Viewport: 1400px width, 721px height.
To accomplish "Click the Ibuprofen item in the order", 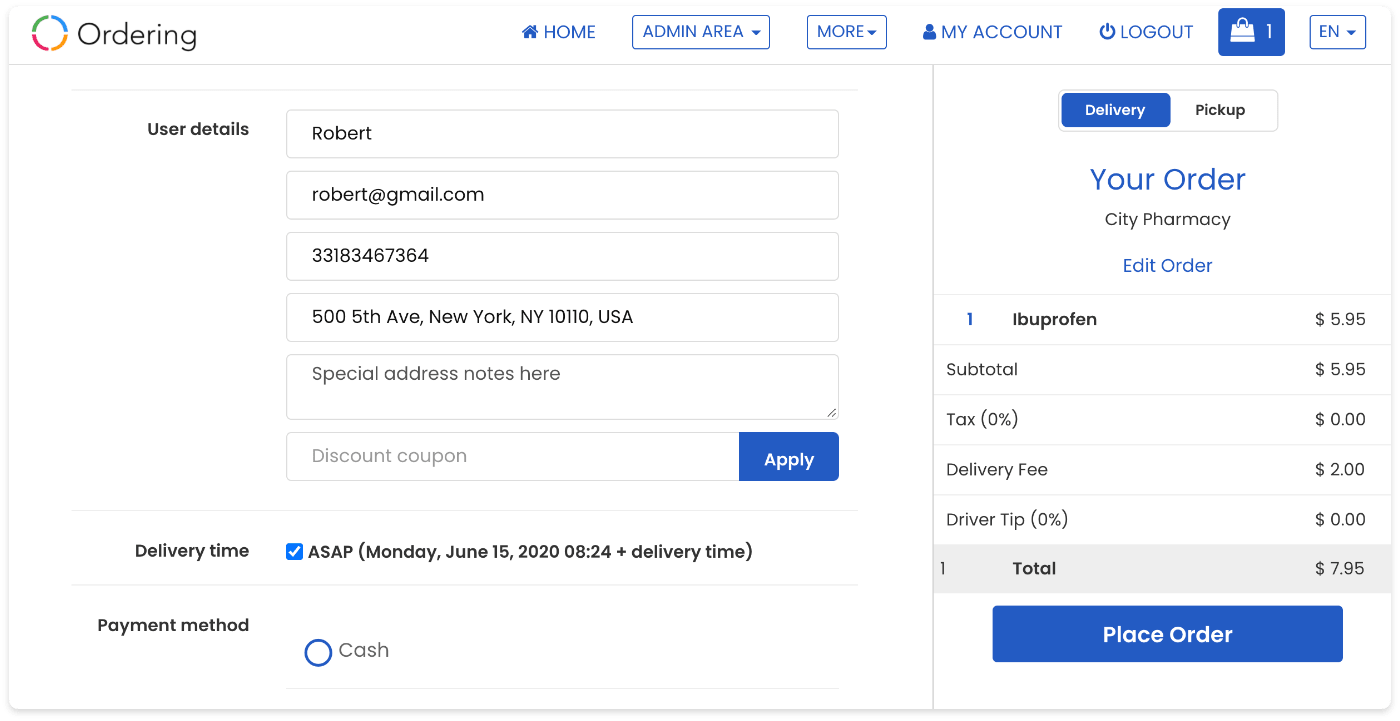I will click(1054, 320).
